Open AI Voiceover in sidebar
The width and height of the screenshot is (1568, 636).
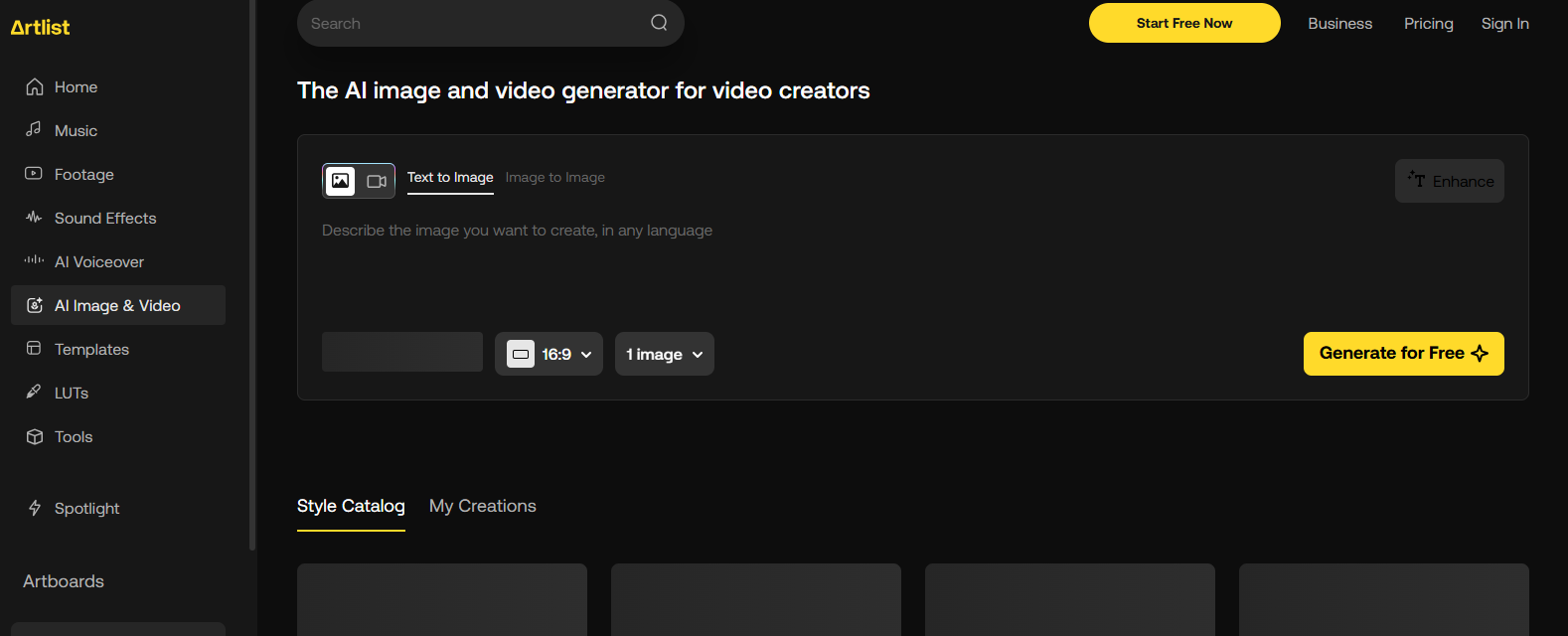[x=118, y=261]
